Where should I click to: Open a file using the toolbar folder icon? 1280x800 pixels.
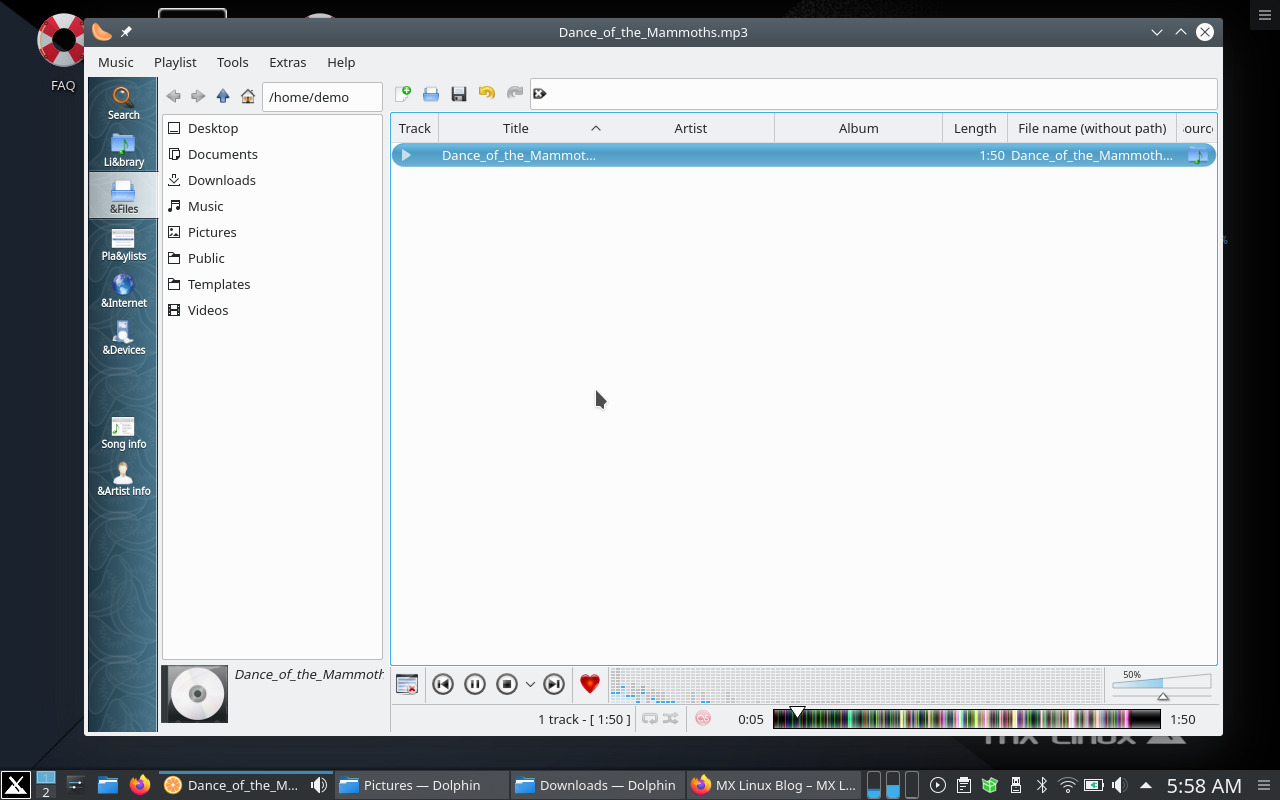(x=431, y=93)
